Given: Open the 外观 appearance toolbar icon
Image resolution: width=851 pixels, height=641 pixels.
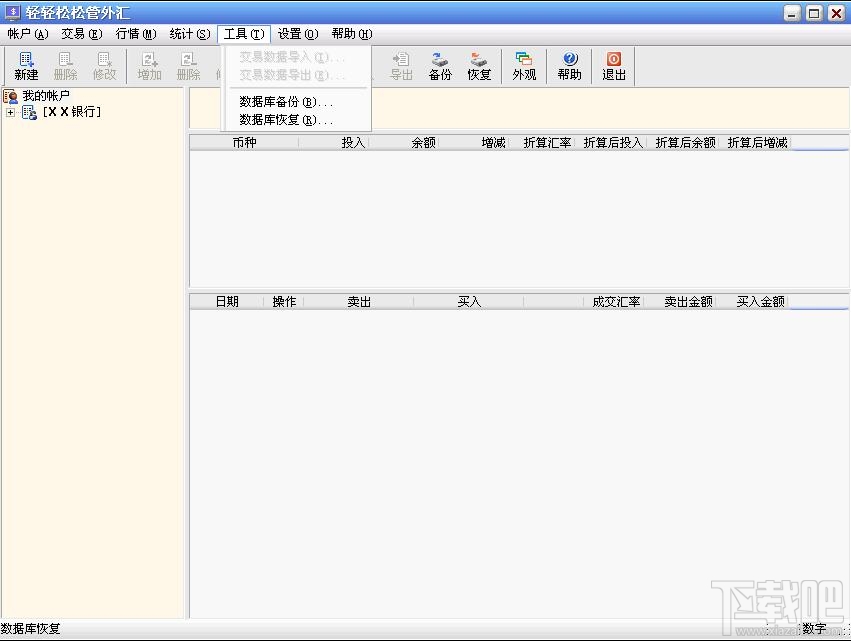Looking at the screenshot, I should click(x=524, y=66).
